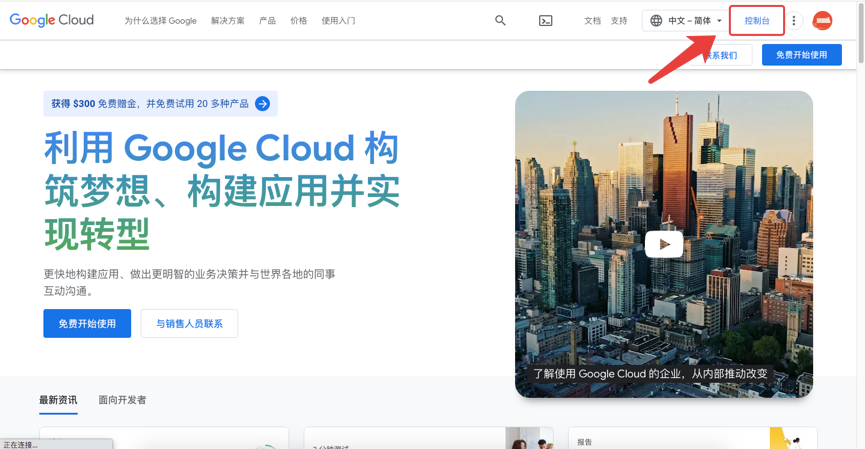Play the city skyline video
Screen dimensions: 865x449
[x=664, y=244]
